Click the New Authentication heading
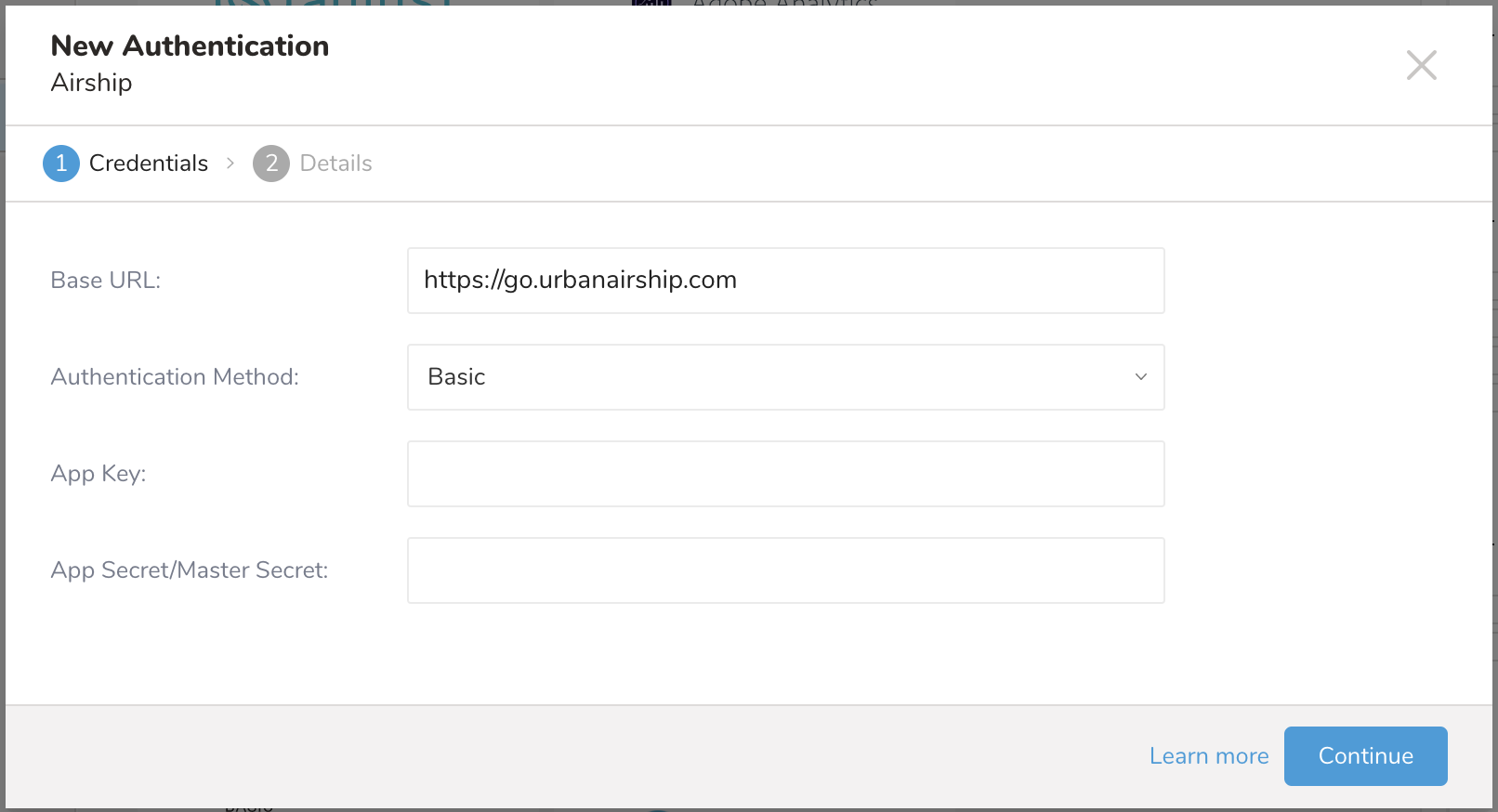This screenshot has height=812, width=1498. (x=190, y=46)
